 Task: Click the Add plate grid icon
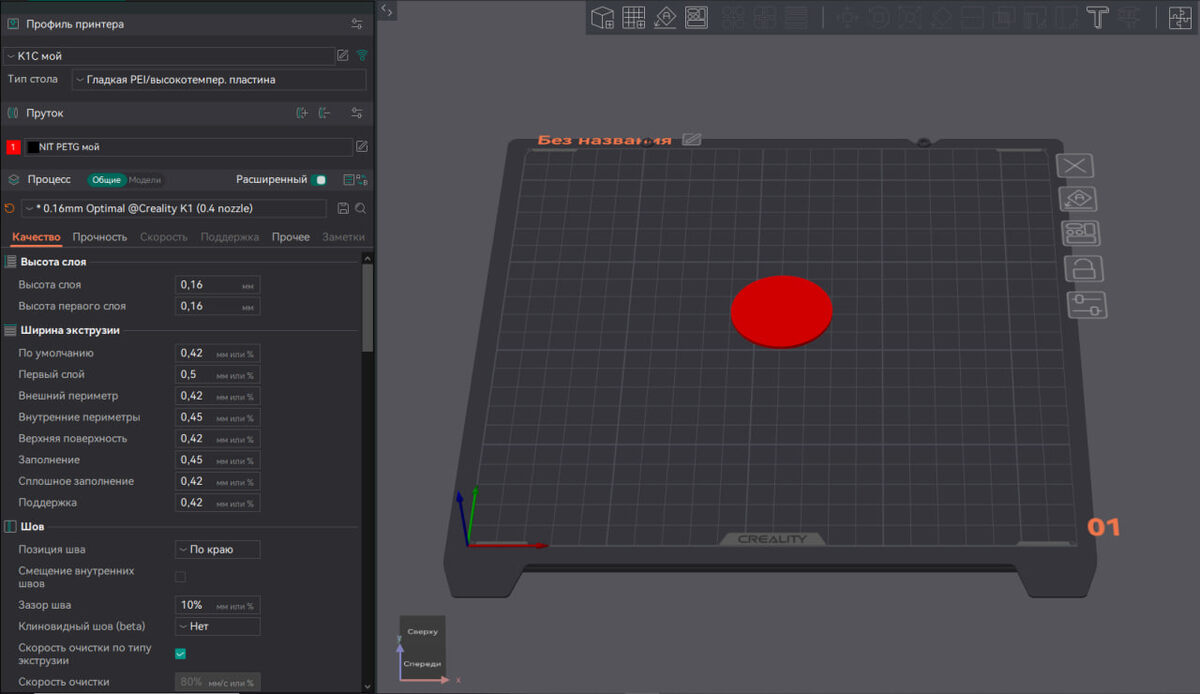[634, 17]
